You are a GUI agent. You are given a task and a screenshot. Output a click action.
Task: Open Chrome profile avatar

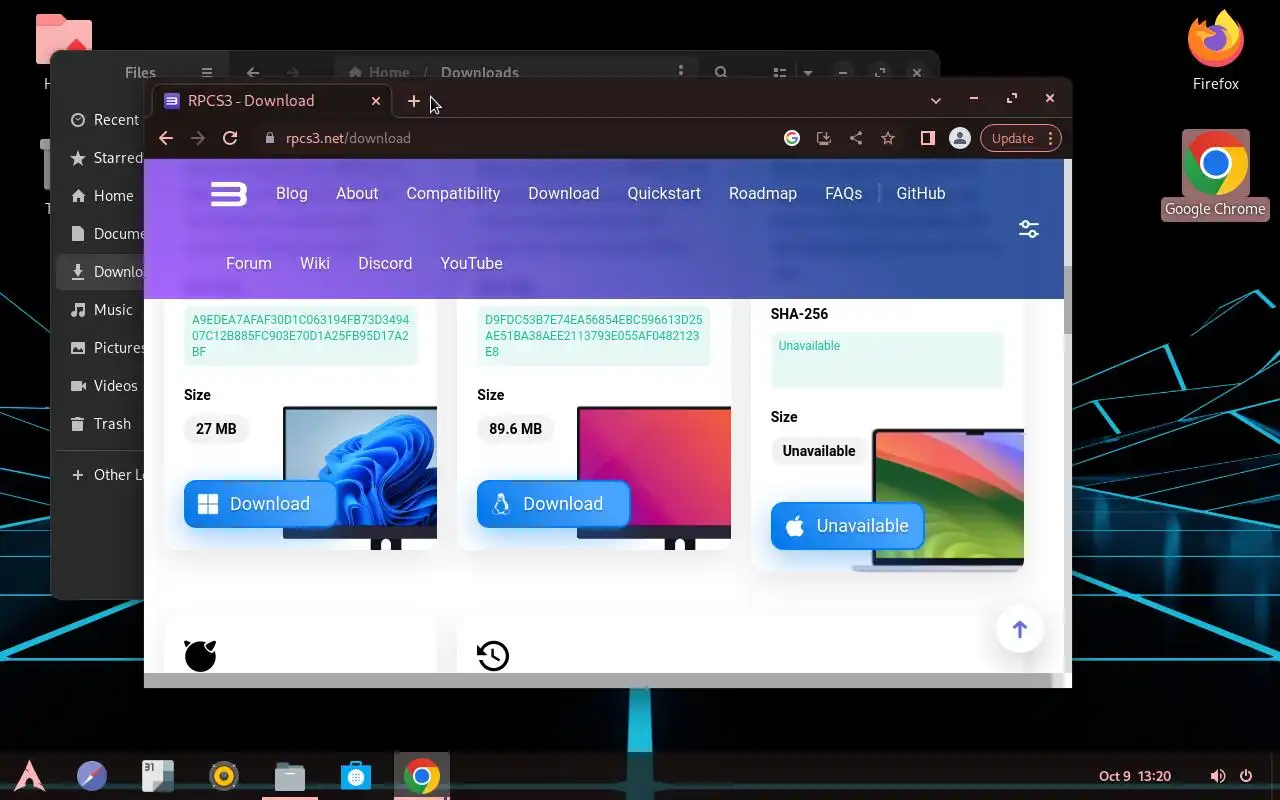959,138
